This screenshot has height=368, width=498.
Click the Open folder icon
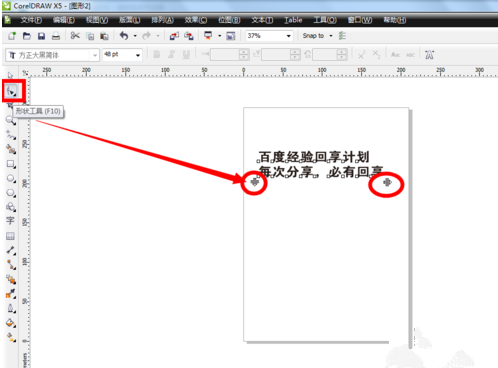point(27,36)
